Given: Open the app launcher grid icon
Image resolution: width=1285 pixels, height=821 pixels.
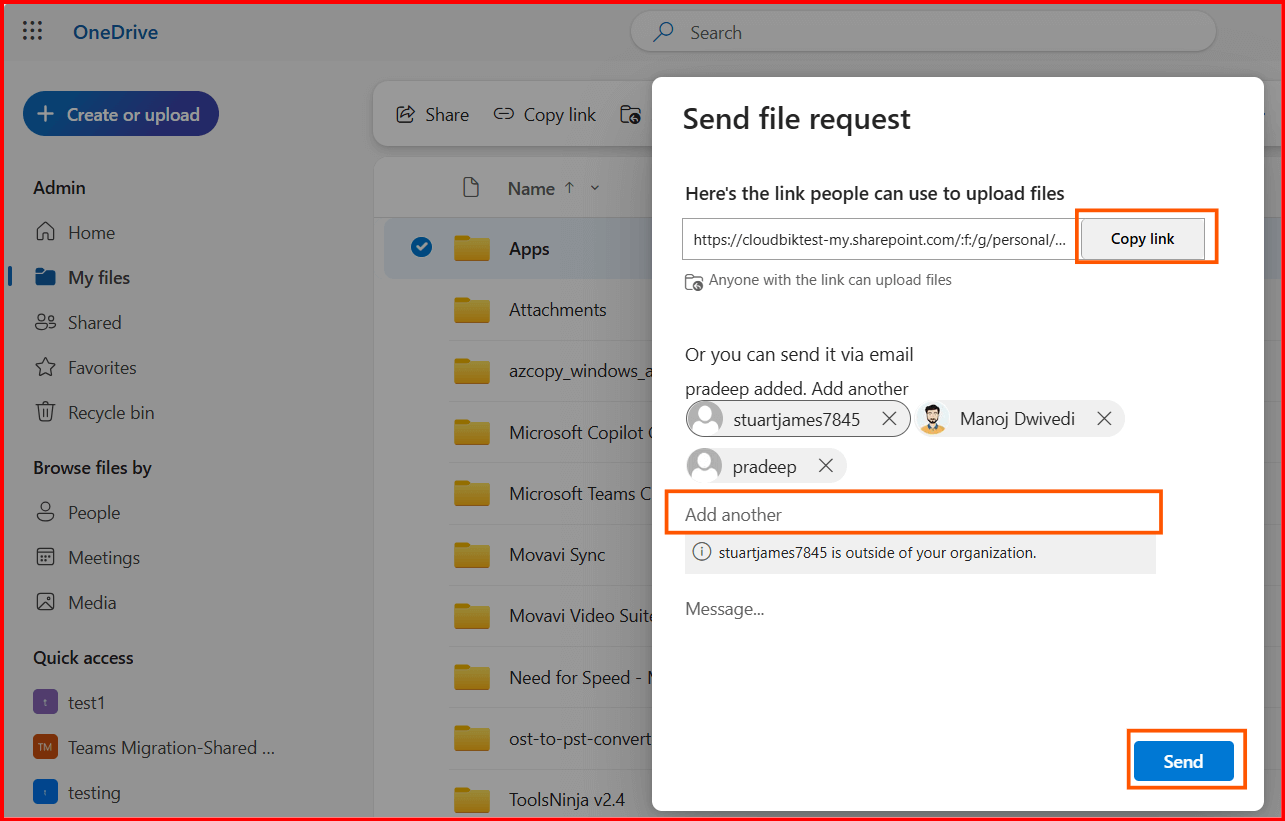Looking at the screenshot, I should pos(32,32).
